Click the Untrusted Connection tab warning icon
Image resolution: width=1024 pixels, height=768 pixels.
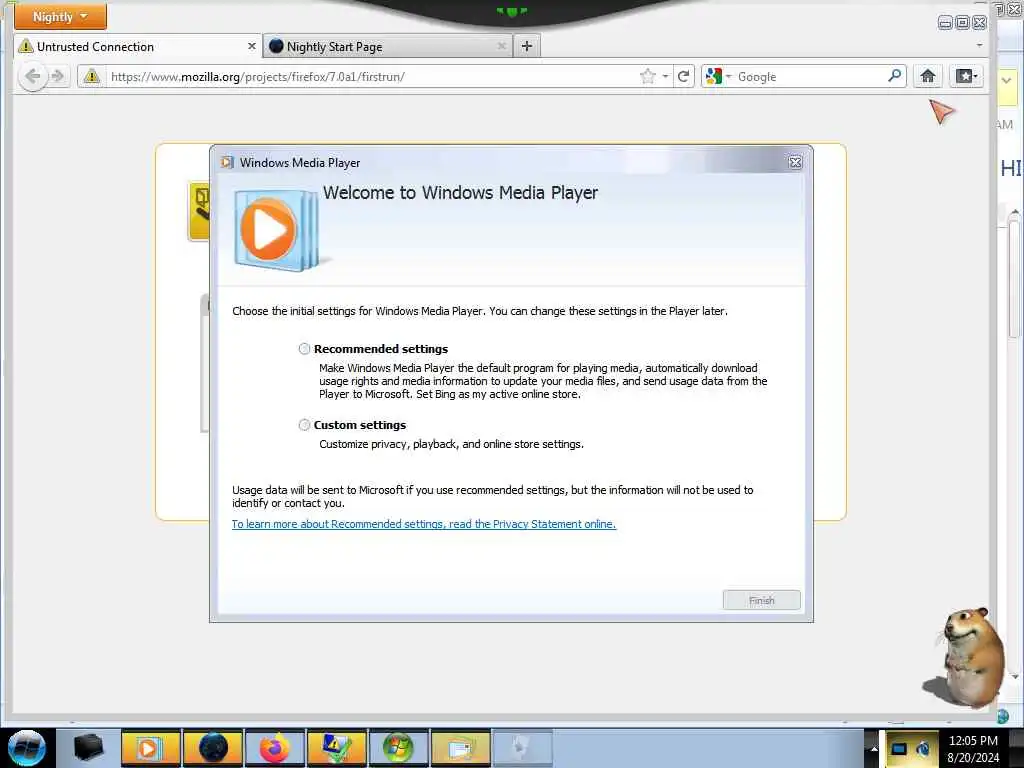click(25, 46)
